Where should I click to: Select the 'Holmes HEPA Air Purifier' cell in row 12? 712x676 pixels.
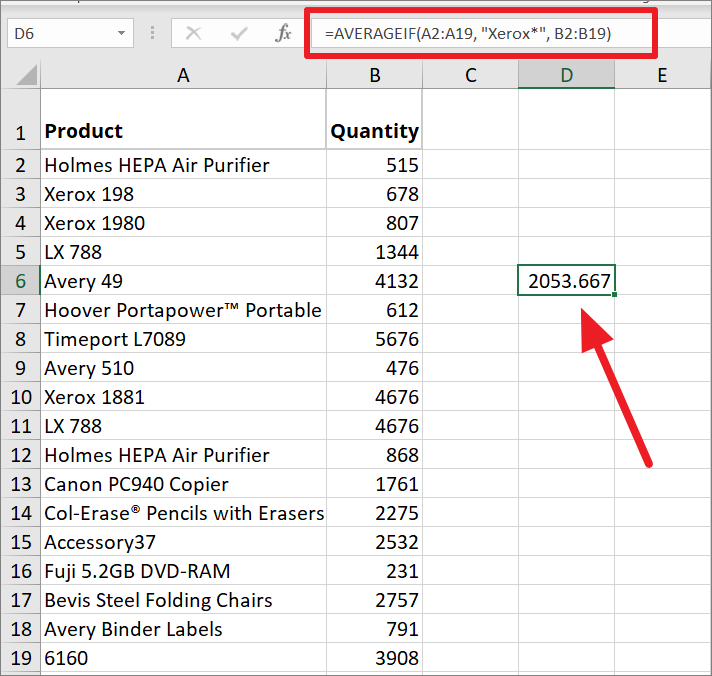click(x=183, y=455)
